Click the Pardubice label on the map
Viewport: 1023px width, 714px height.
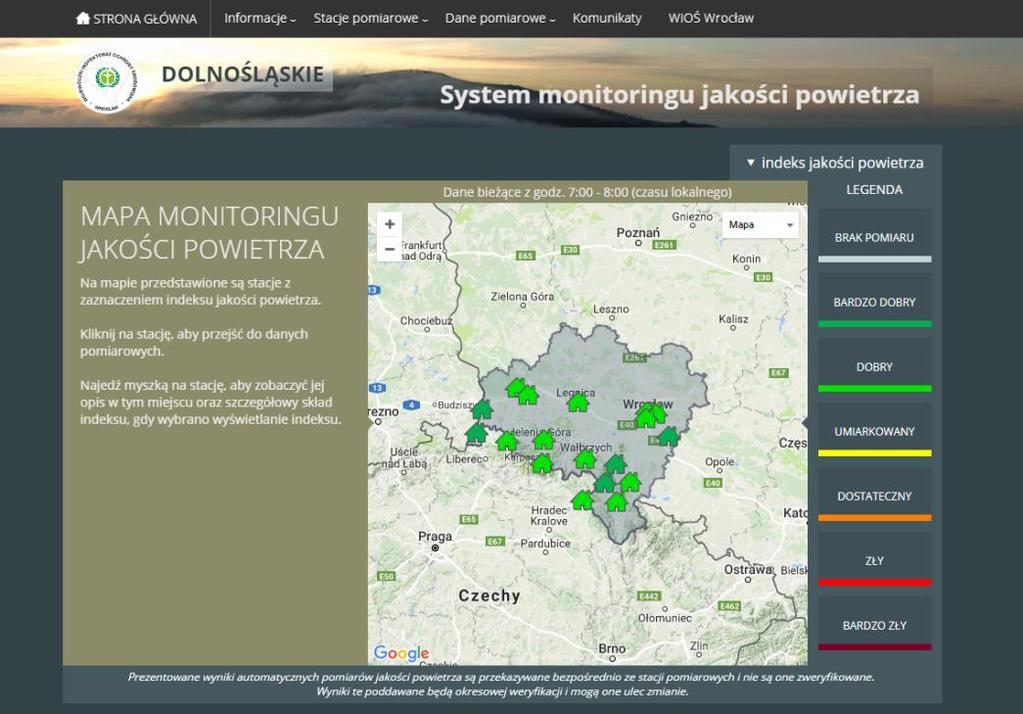[545, 543]
